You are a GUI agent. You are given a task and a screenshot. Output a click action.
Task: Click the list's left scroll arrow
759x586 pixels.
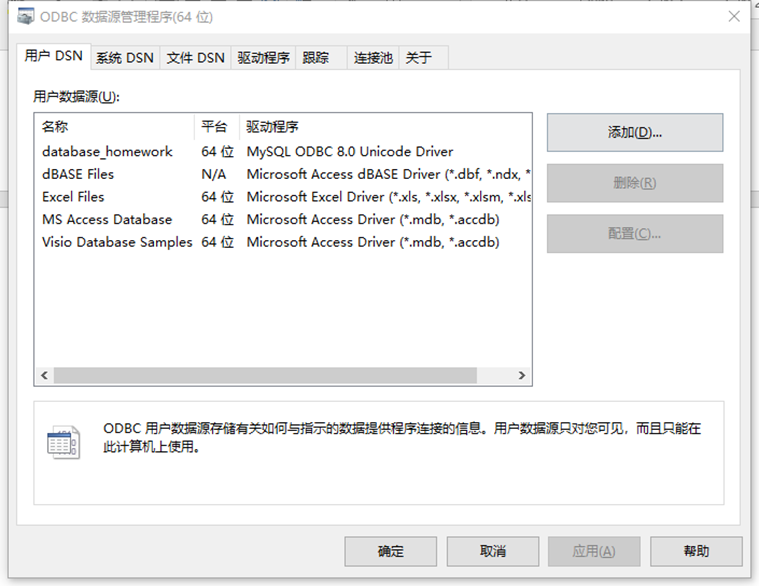(x=45, y=376)
